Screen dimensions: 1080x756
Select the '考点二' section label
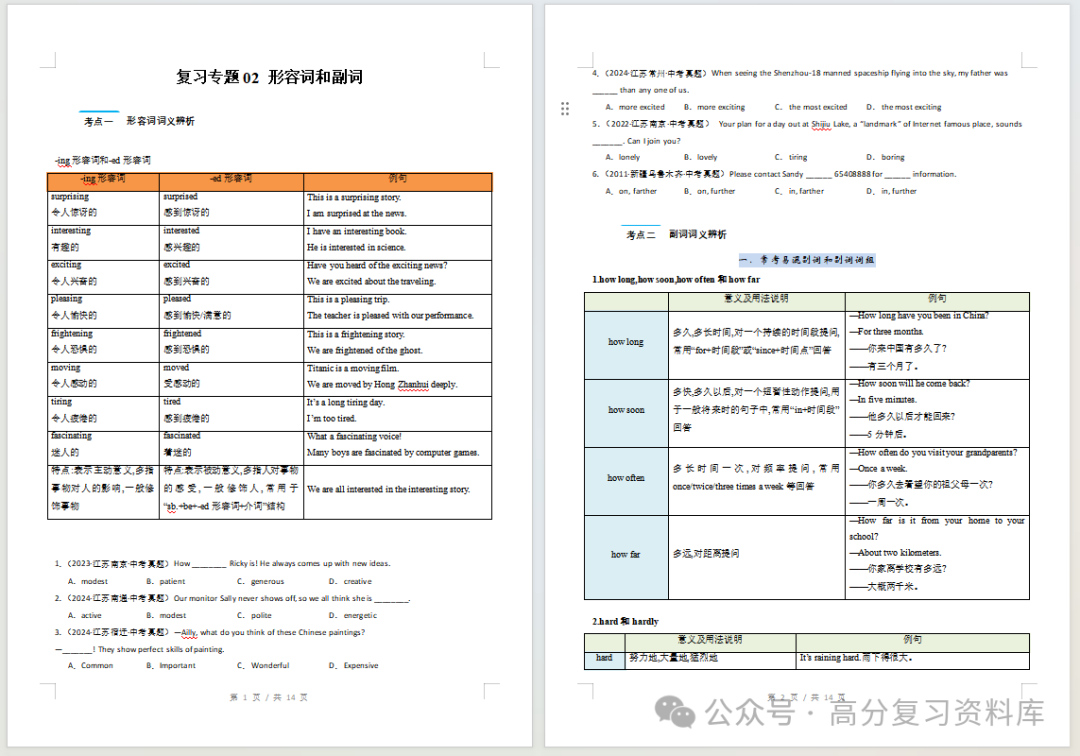click(641, 235)
